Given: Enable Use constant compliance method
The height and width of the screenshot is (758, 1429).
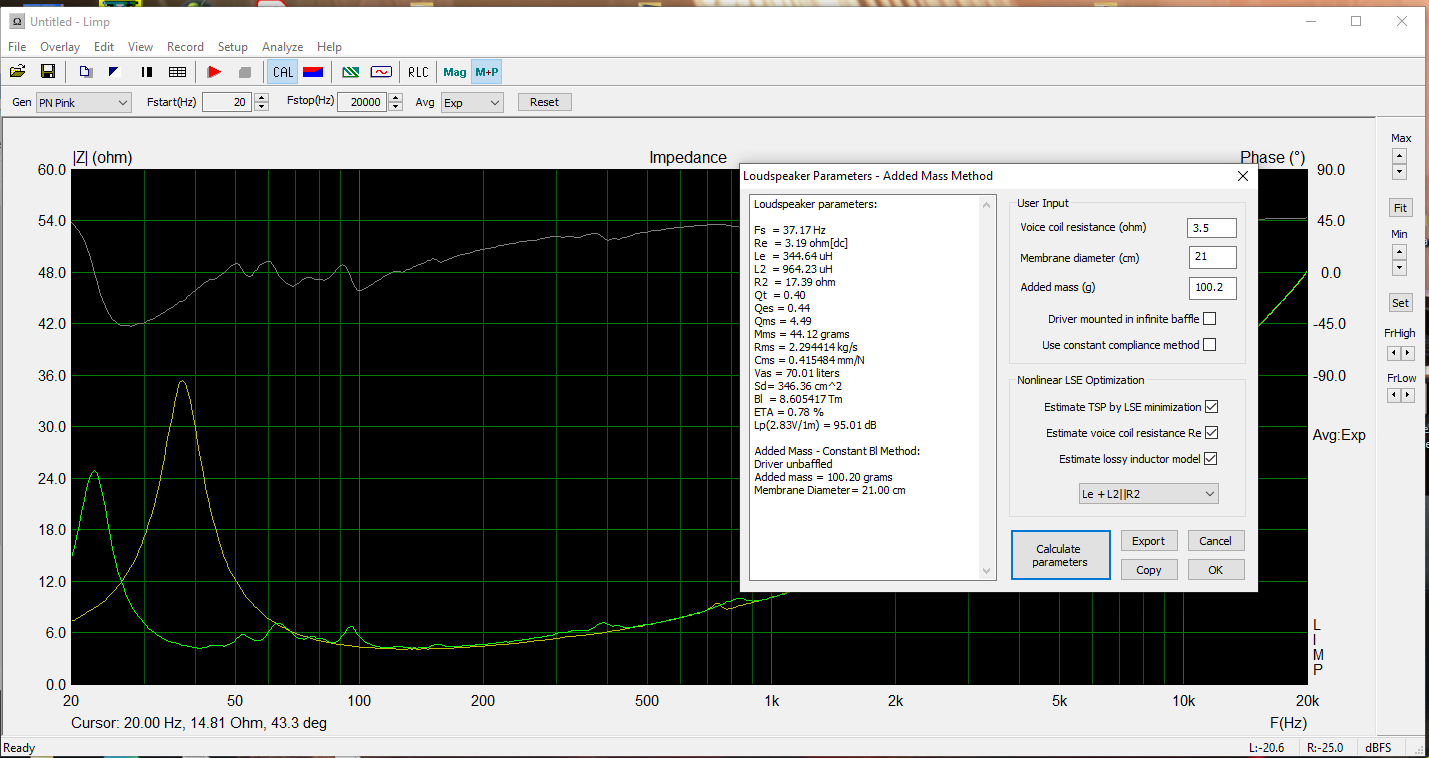Looking at the screenshot, I should point(1210,345).
